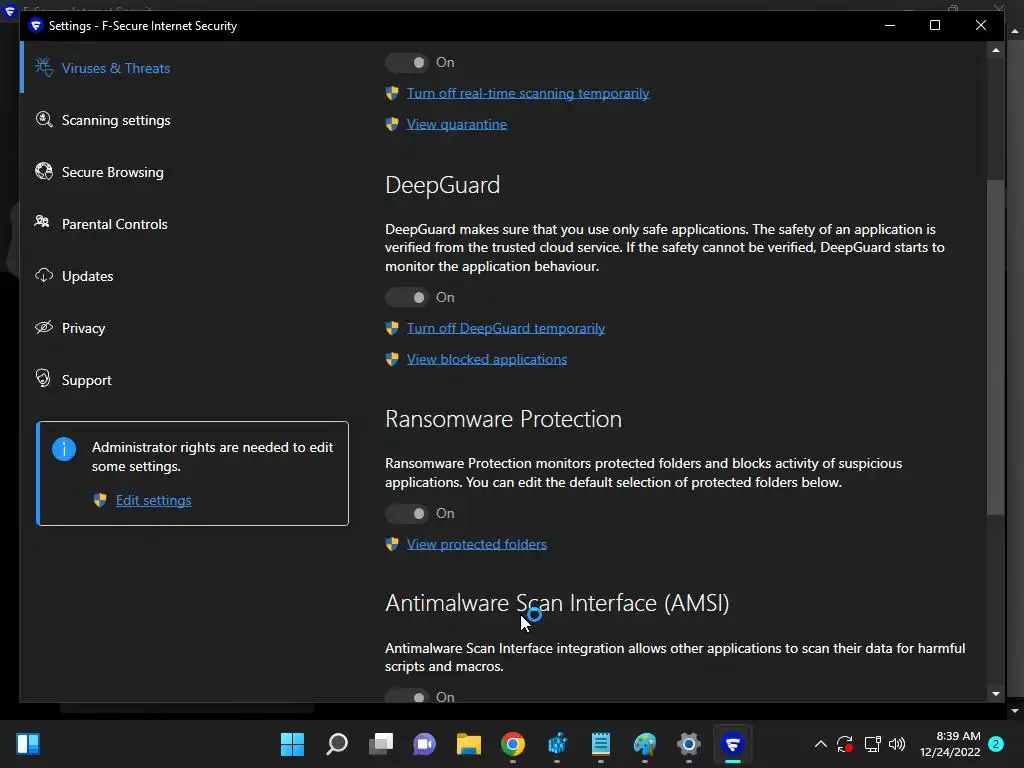This screenshot has width=1024, height=768.
Task: Click Edit settings link
Action: click(x=153, y=500)
